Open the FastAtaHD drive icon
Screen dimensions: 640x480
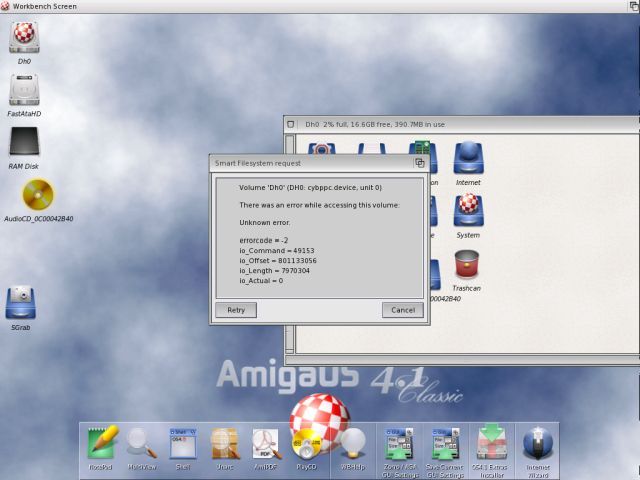click(x=24, y=90)
